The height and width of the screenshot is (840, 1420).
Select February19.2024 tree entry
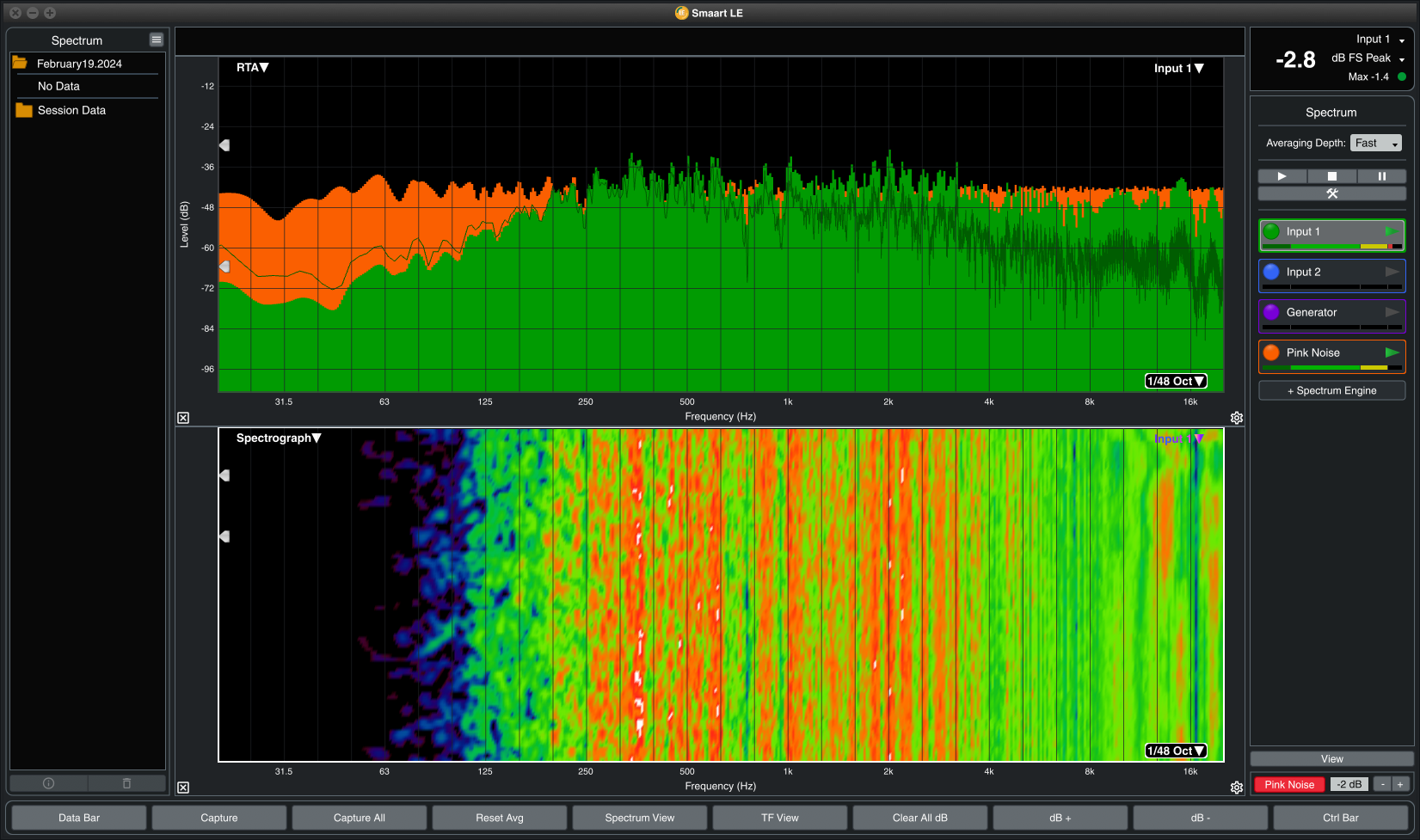coord(79,64)
